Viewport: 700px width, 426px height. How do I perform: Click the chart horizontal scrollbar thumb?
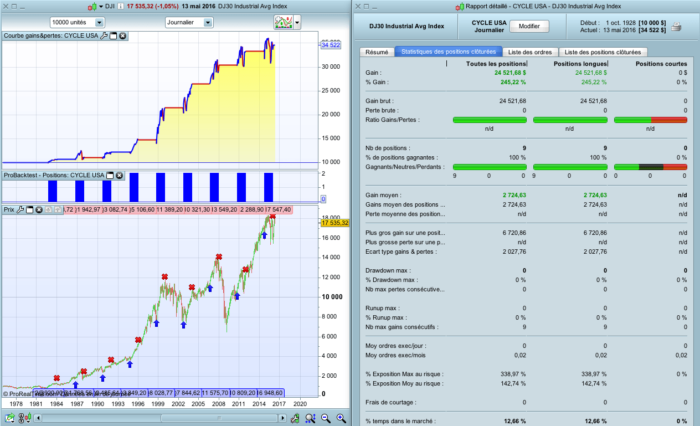219,418
